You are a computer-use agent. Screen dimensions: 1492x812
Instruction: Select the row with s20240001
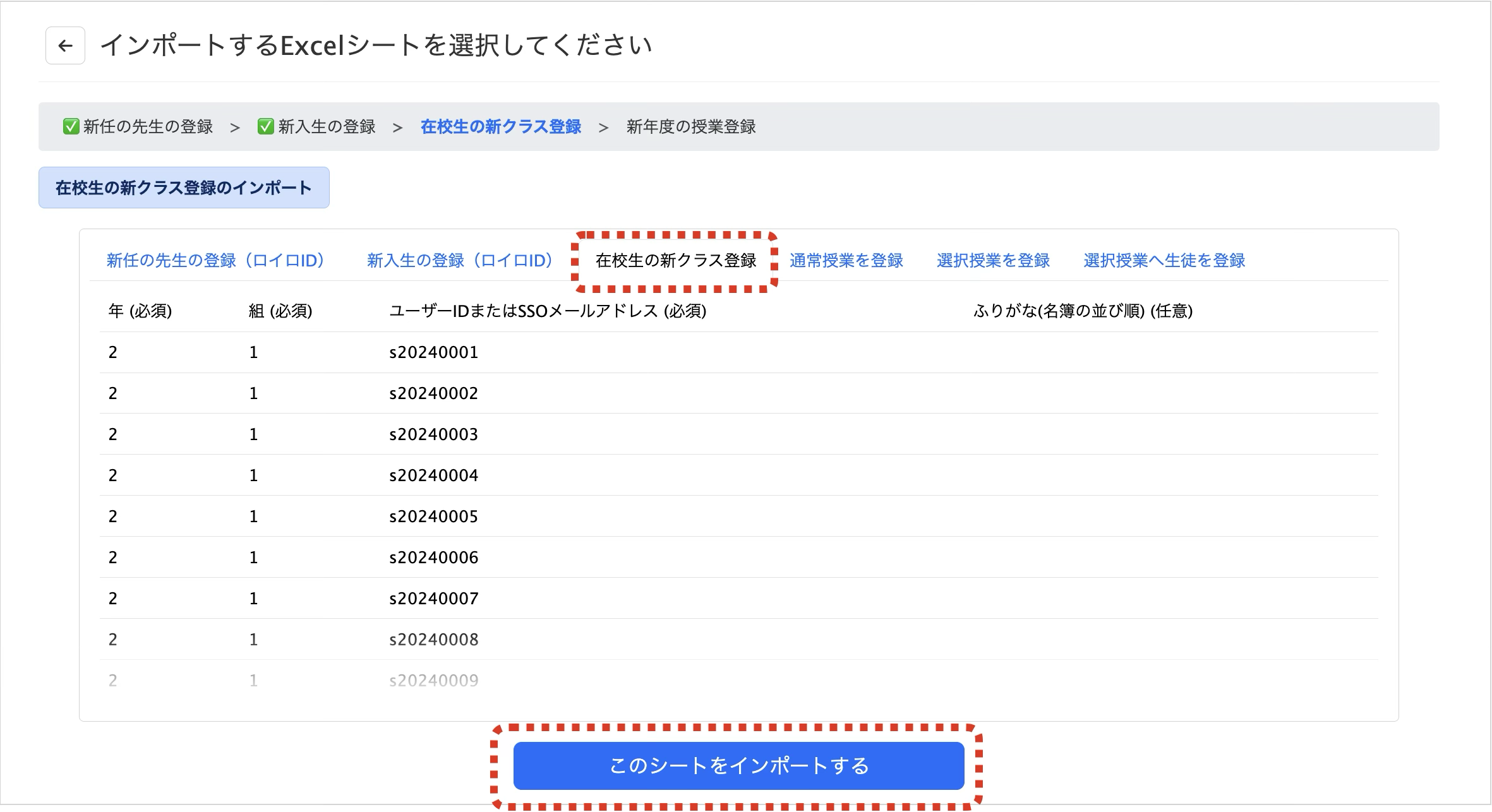point(433,352)
